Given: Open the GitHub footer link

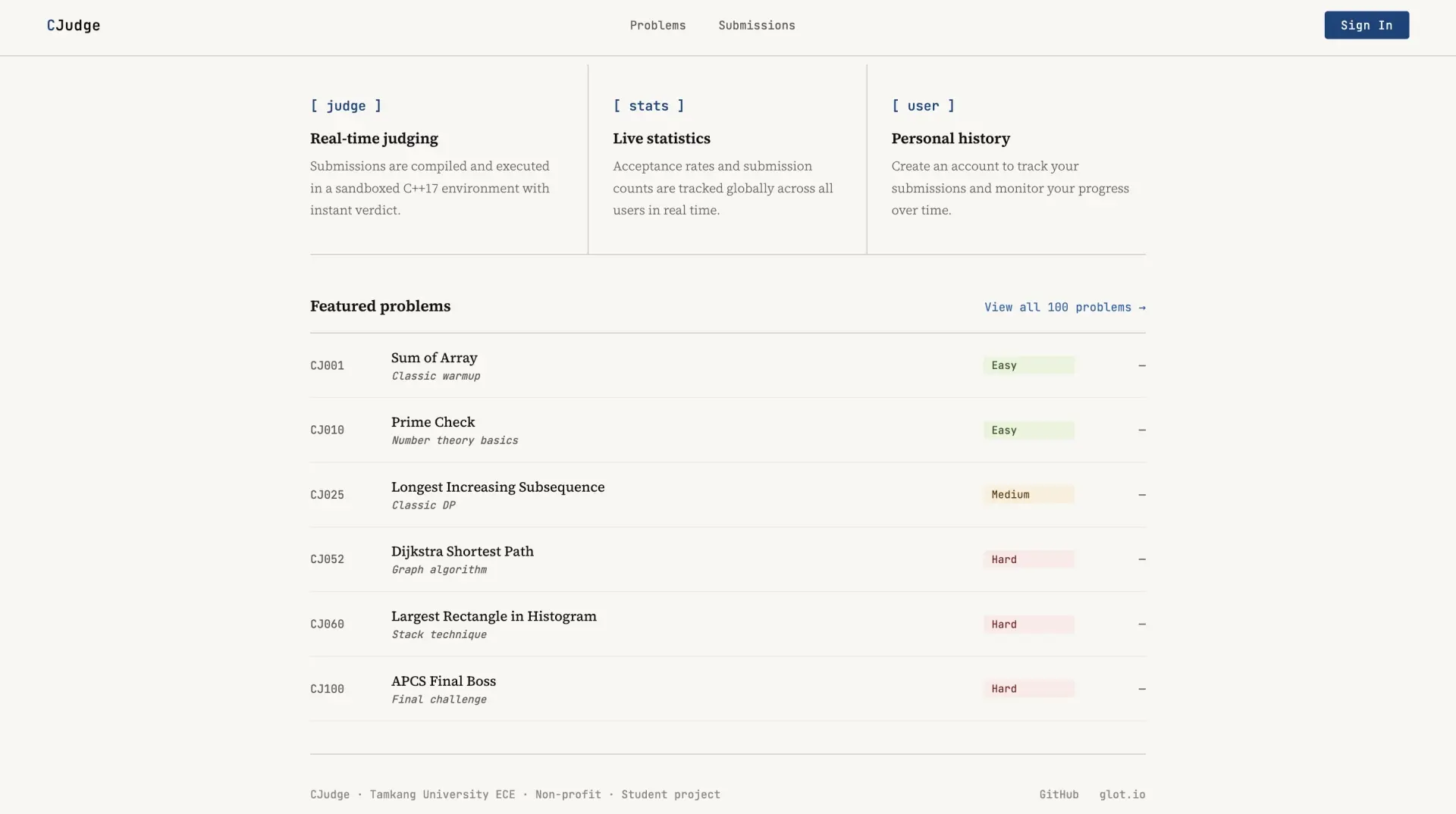Looking at the screenshot, I should coord(1059,794).
